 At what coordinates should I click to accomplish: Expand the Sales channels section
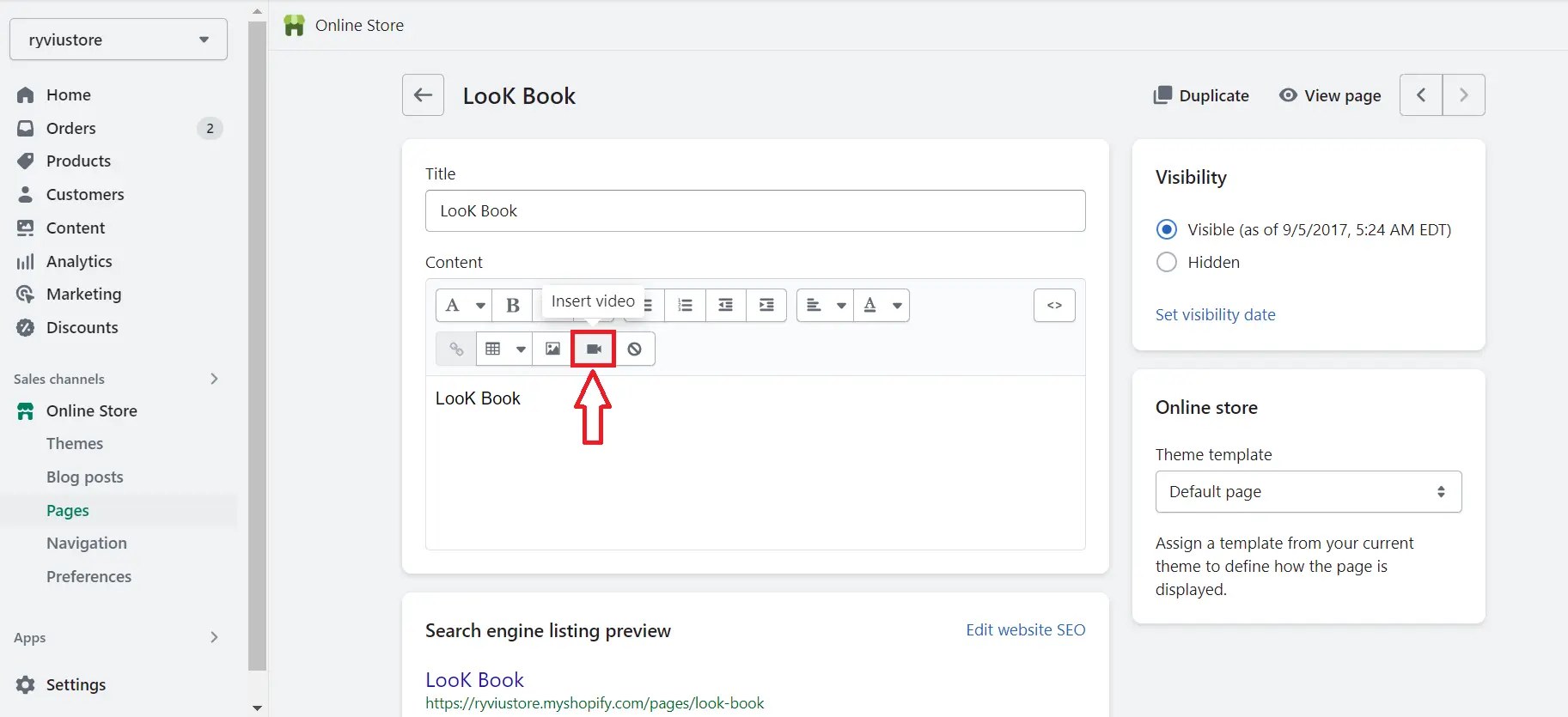(x=214, y=380)
